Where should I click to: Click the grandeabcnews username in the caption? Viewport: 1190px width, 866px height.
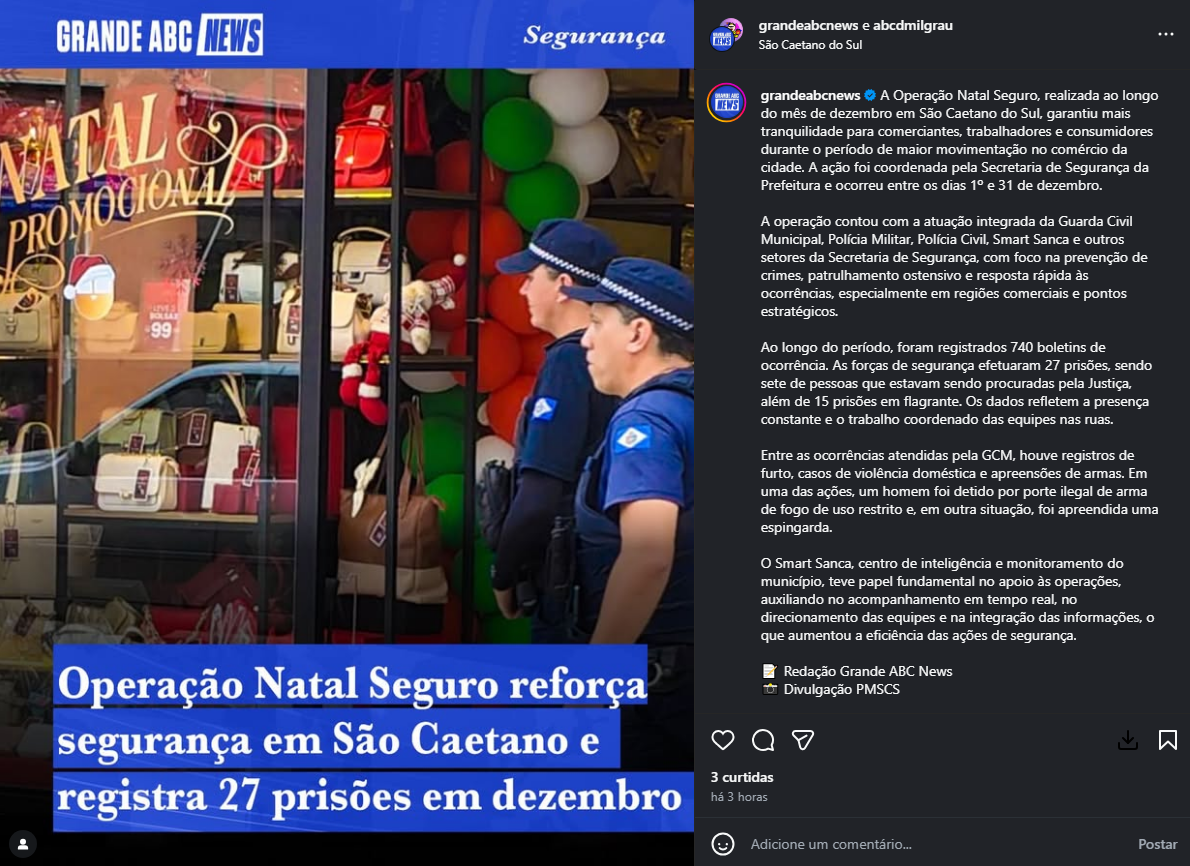810,96
